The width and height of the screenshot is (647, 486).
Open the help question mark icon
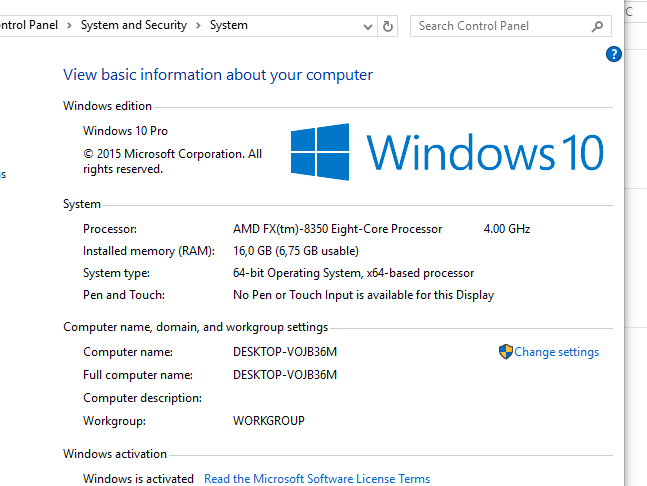click(614, 54)
